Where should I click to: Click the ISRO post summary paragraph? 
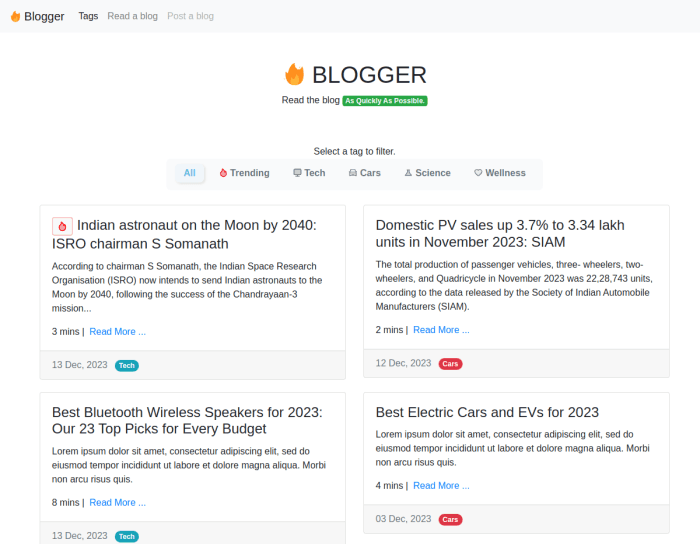click(x=187, y=287)
